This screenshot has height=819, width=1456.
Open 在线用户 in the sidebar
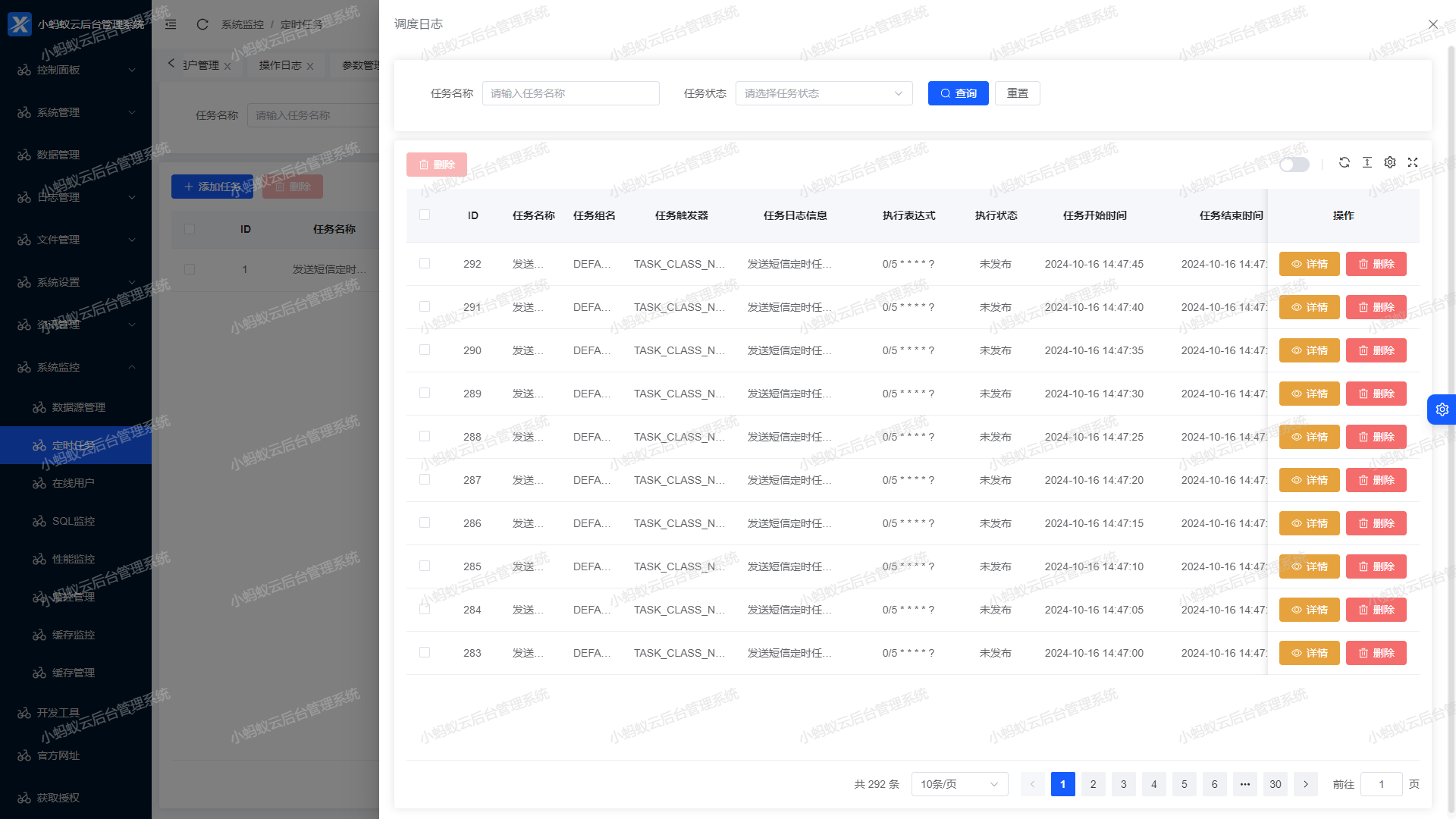(76, 483)
